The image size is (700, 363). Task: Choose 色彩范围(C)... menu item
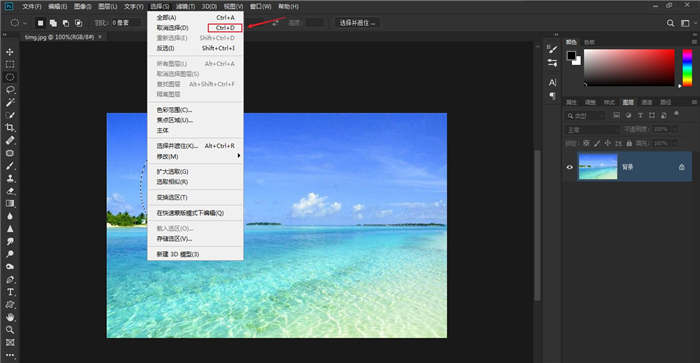[196, 110]
